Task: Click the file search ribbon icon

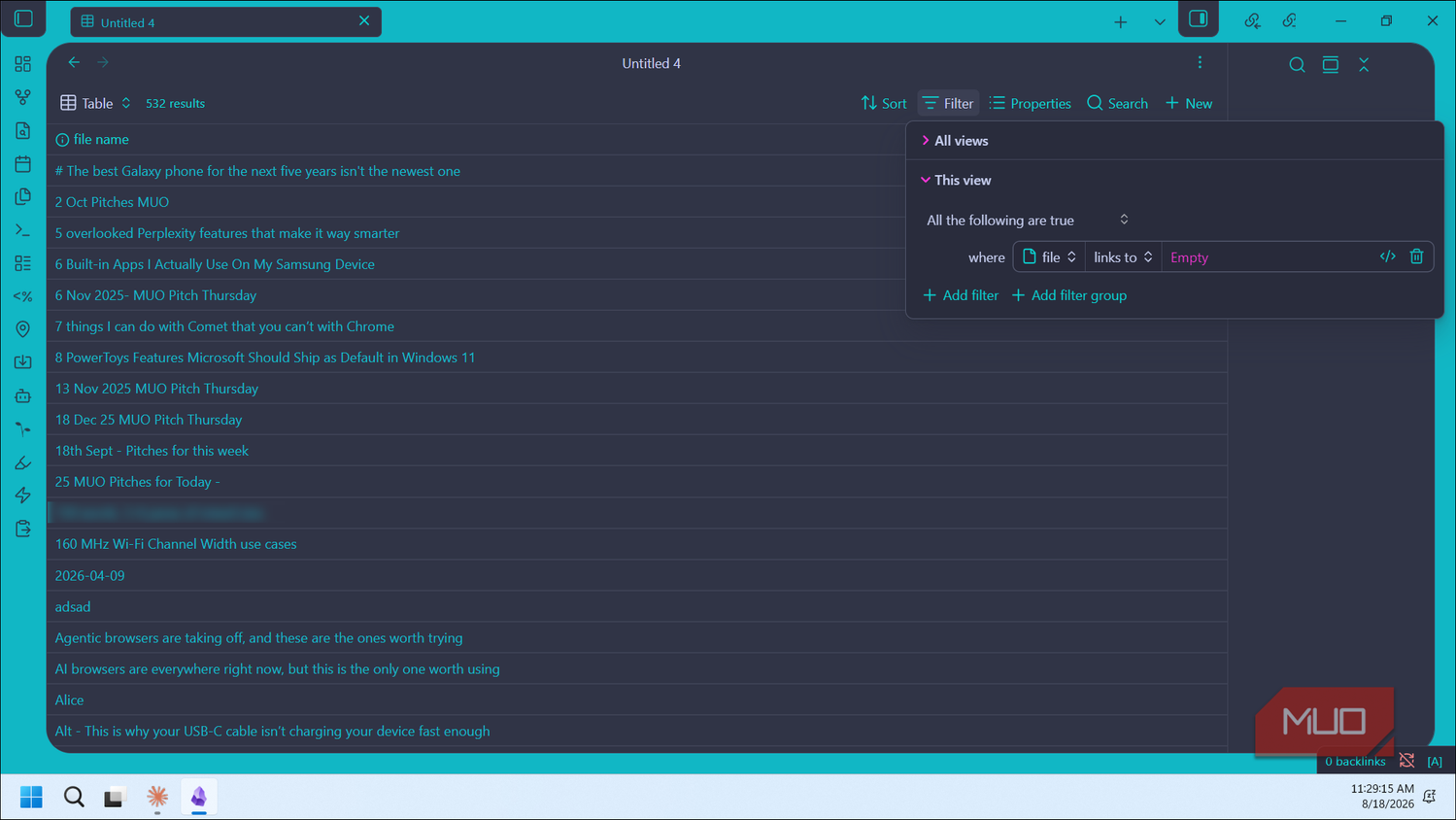Action: [23, 130]
